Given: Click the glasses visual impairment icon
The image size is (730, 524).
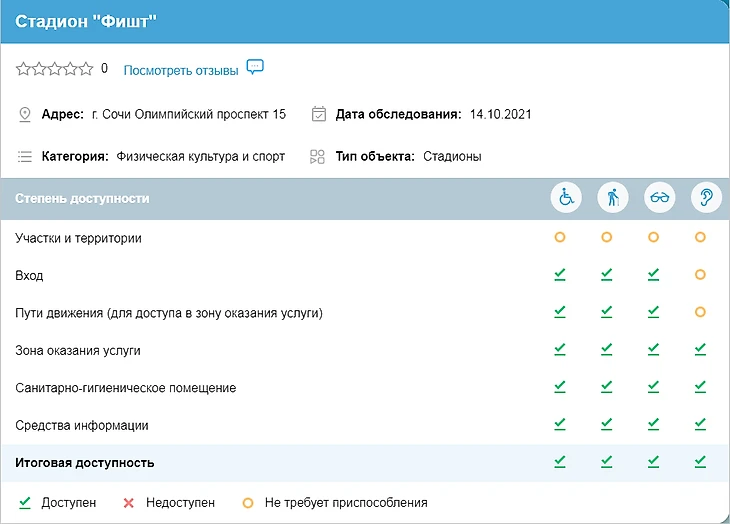Looking at the screenshot, I should click(x=659, y=198).
